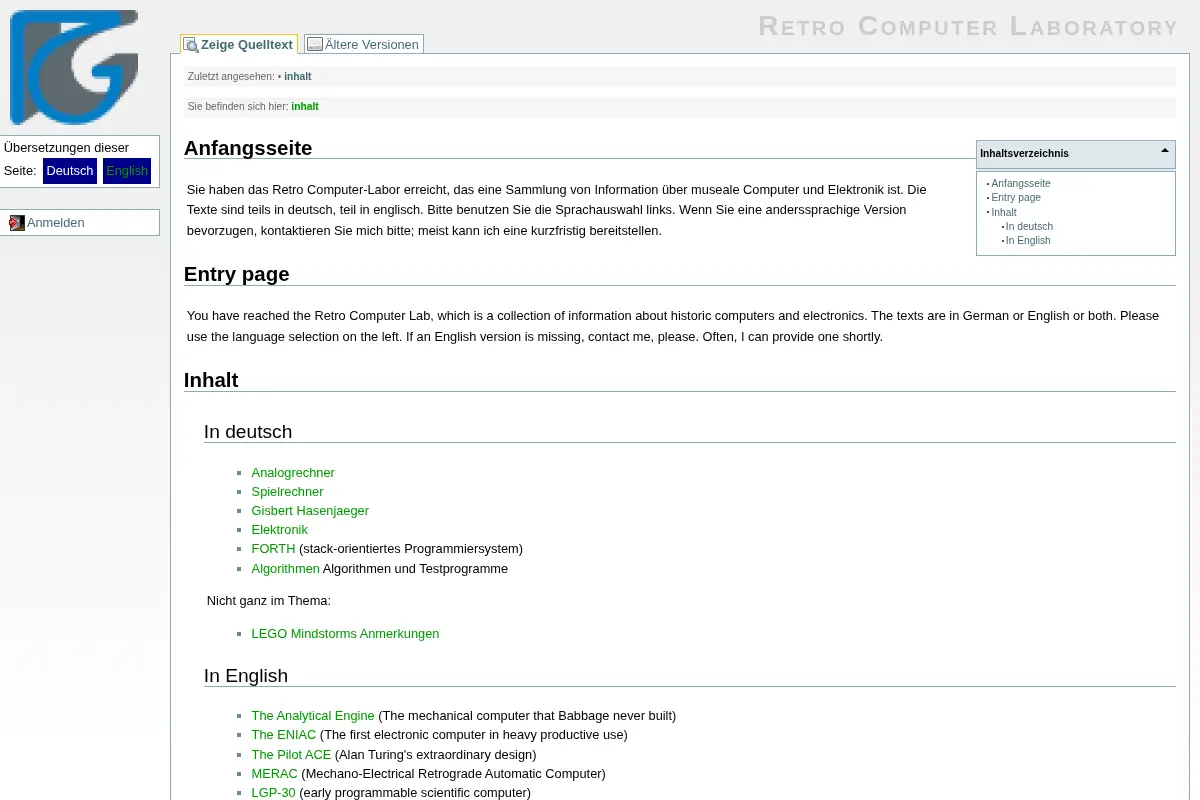Click the Inhaltsverzeichnis header label

click(1024, 154)
